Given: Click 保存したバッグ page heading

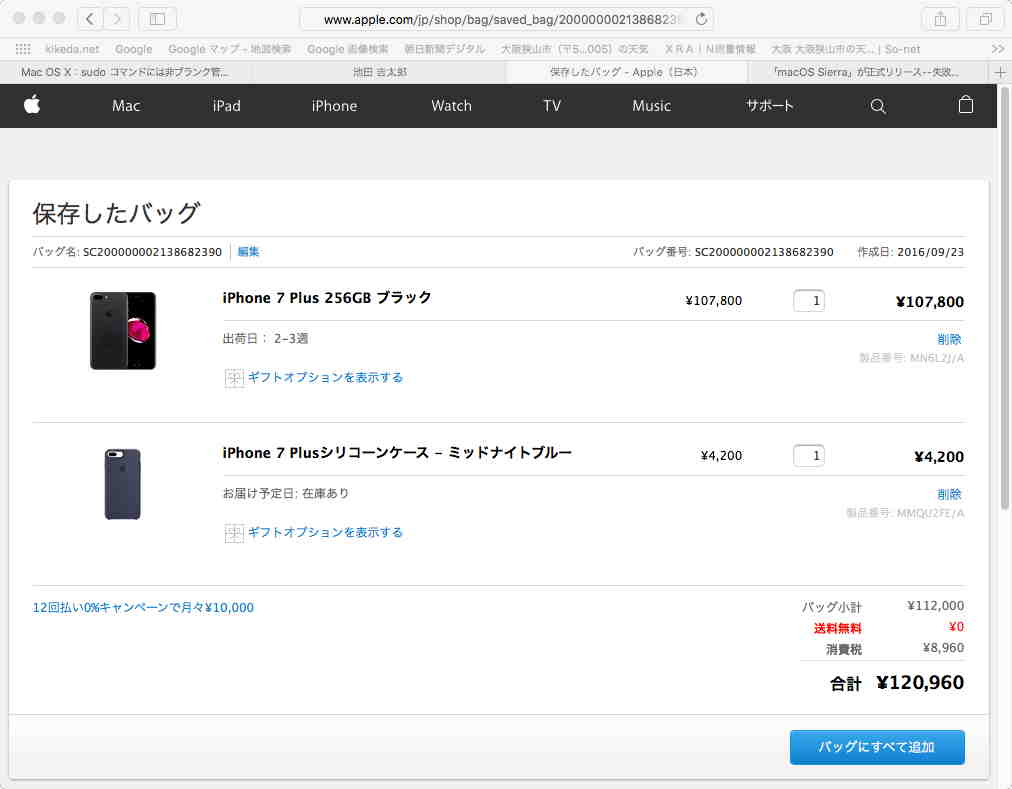Looking at the screenshot, I should coord(117,214).
